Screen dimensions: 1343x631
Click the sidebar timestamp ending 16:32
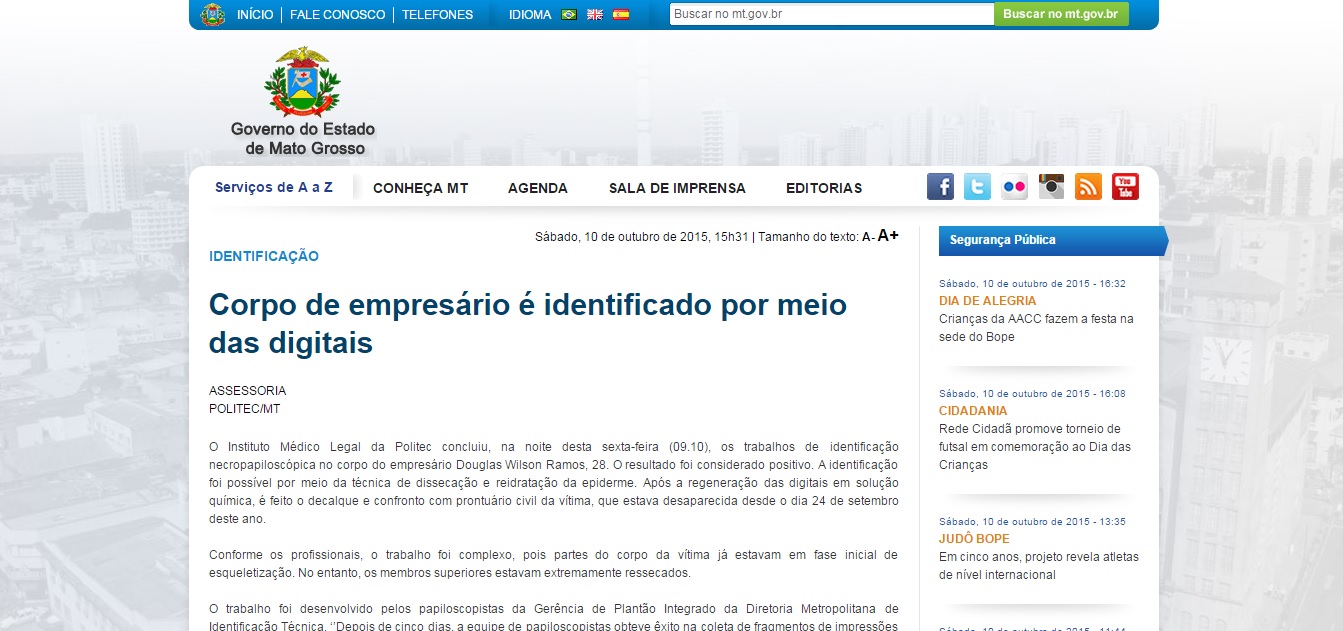(1032, 284)
